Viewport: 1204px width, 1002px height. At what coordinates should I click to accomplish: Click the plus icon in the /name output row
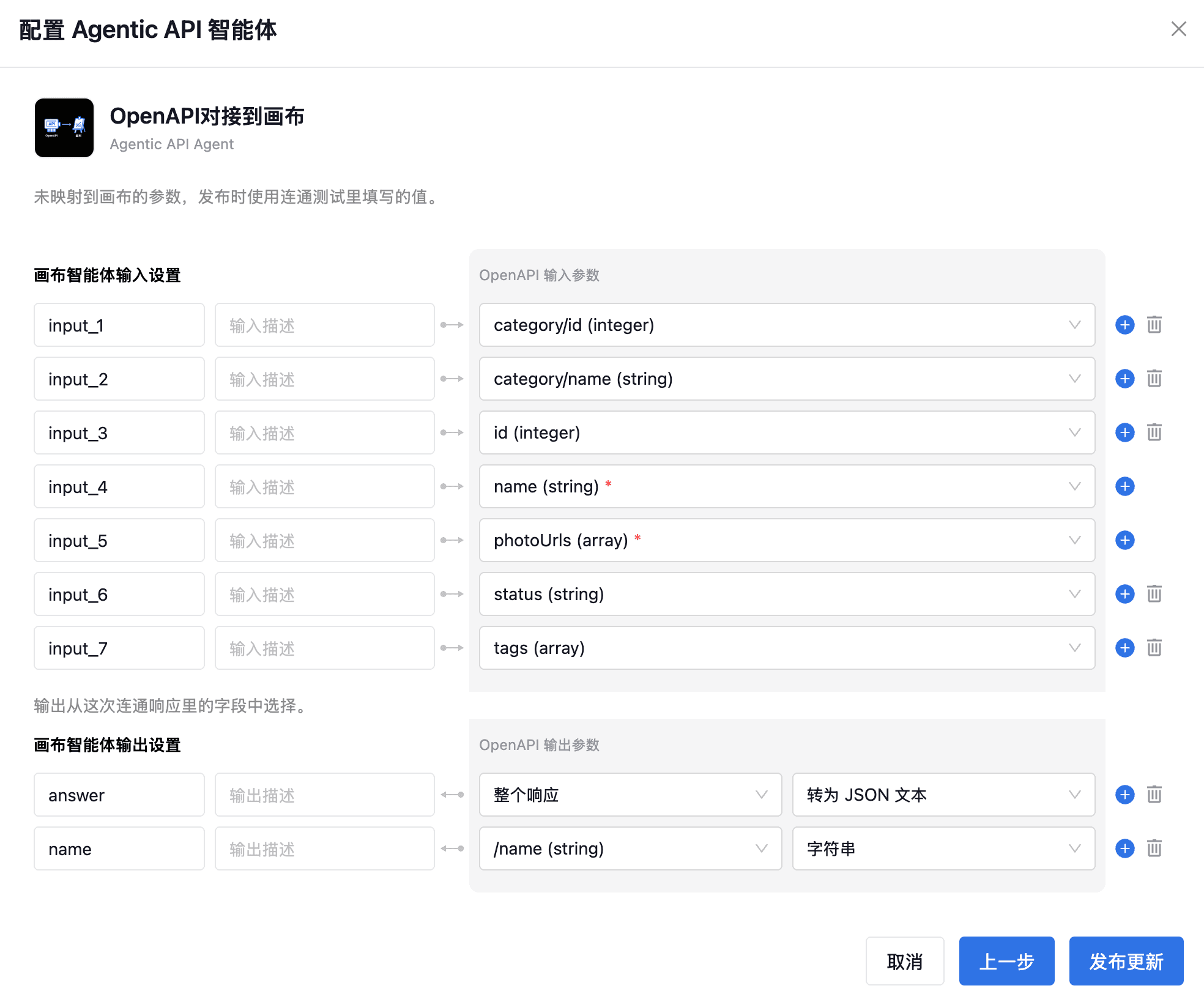(1124, 848)
